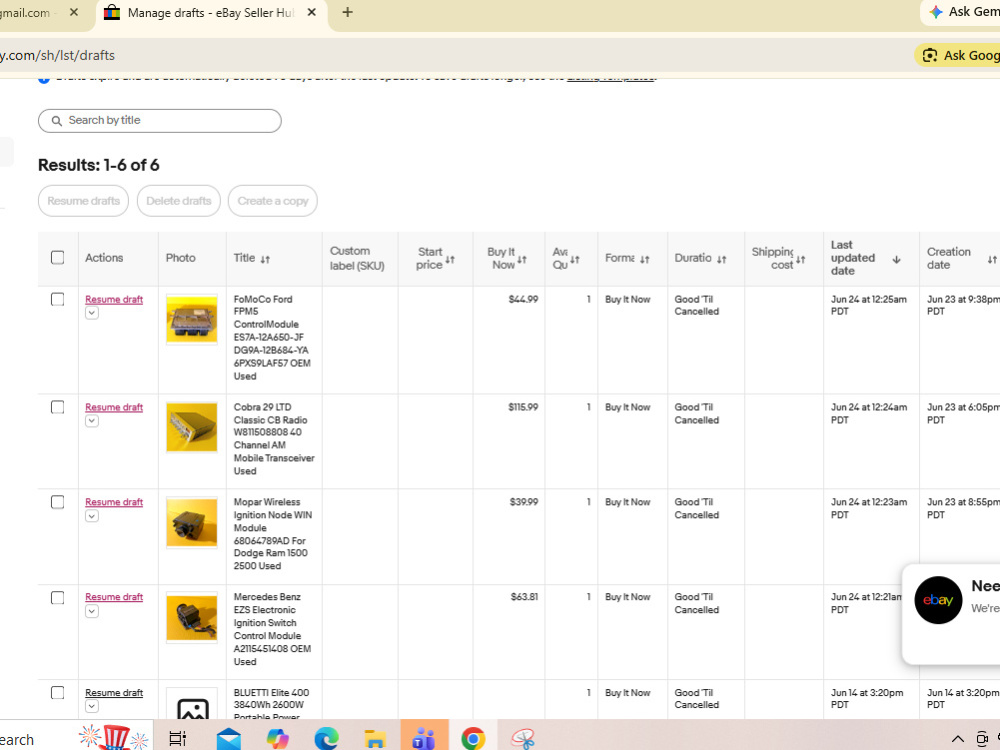Click the Custom label (SKU) column header

(x=357, y=258)
